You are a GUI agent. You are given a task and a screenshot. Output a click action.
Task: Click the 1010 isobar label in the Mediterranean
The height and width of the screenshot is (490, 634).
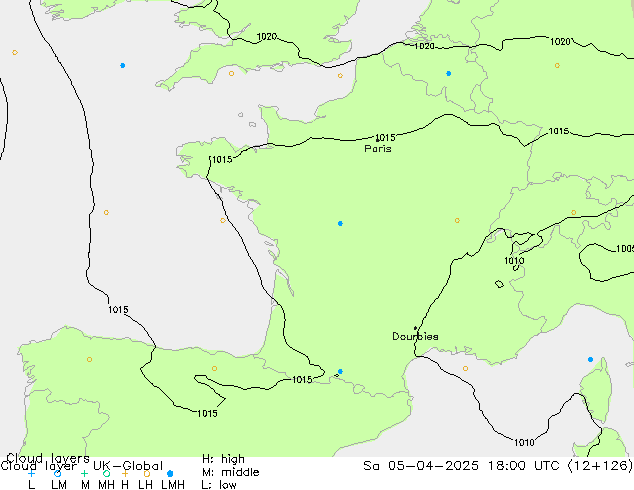(x=524, y=443)
